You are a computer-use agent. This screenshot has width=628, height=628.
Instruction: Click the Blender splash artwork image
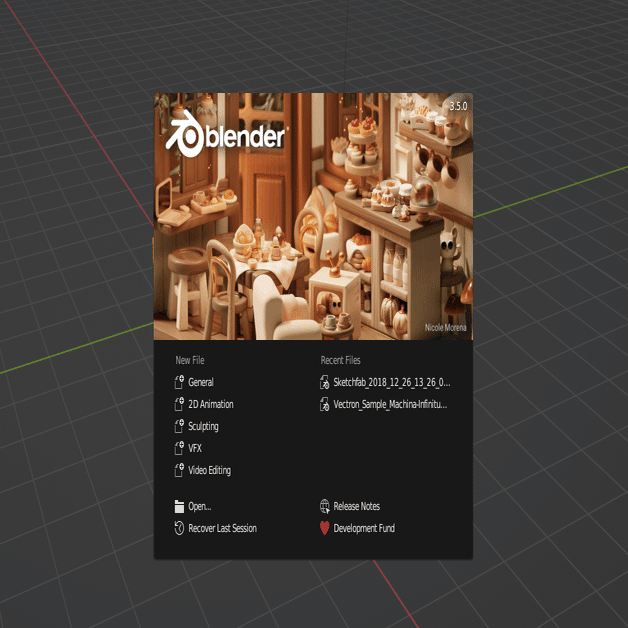coord(313,216)
